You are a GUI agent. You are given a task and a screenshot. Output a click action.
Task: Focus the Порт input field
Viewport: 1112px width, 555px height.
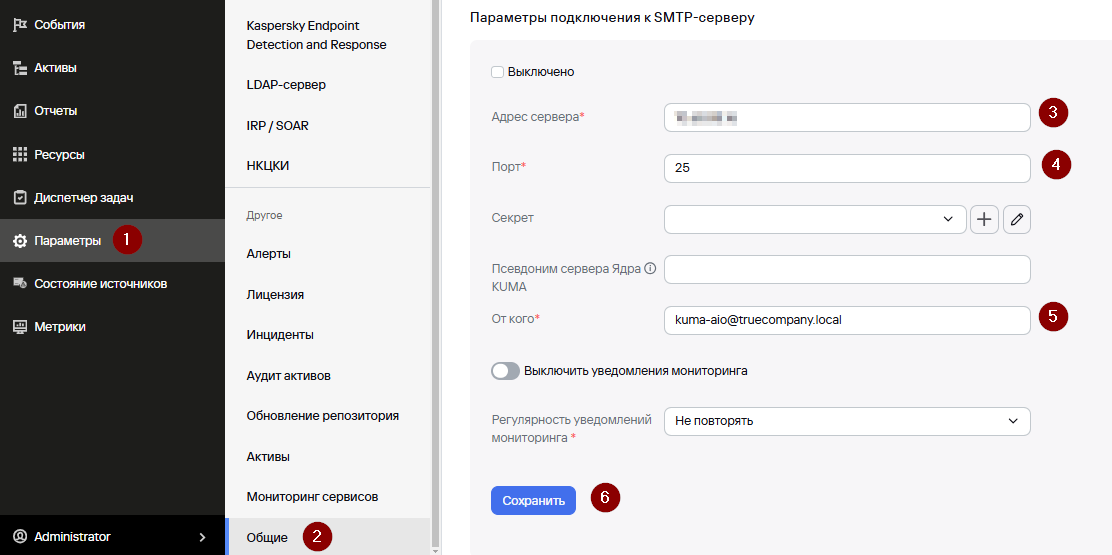point(847,169)
